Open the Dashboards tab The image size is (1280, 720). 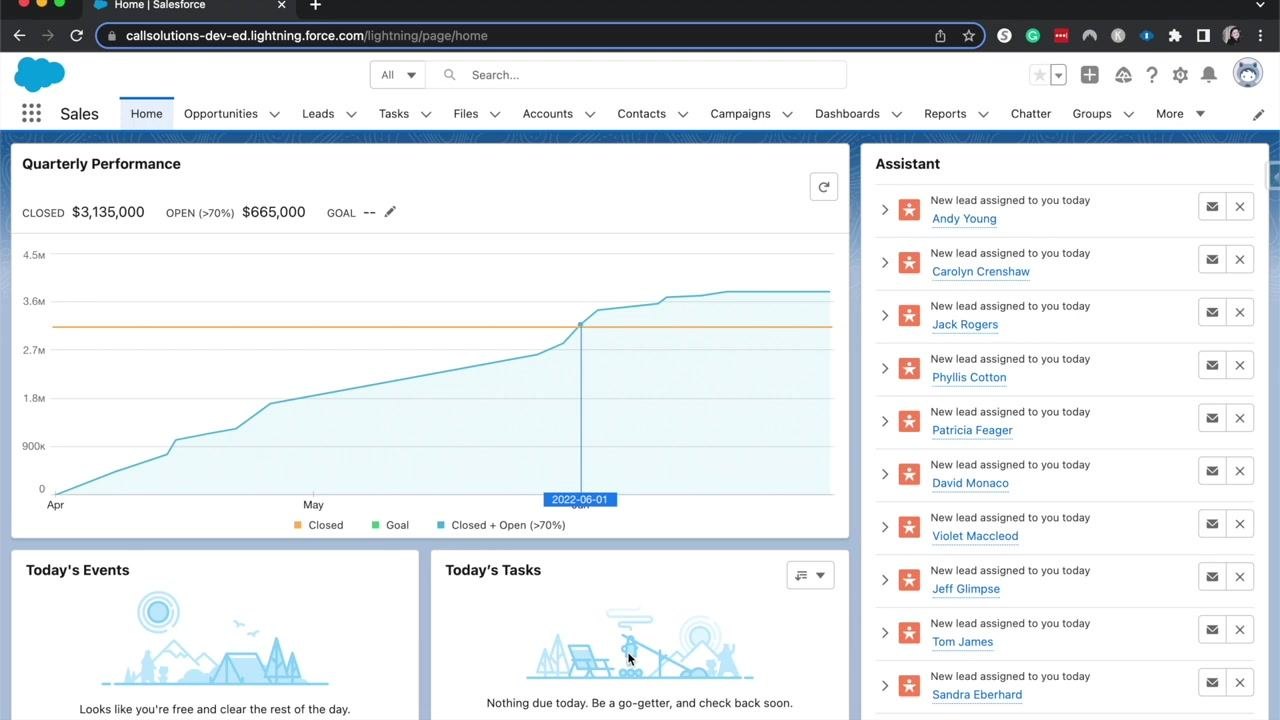coord(847,114)
